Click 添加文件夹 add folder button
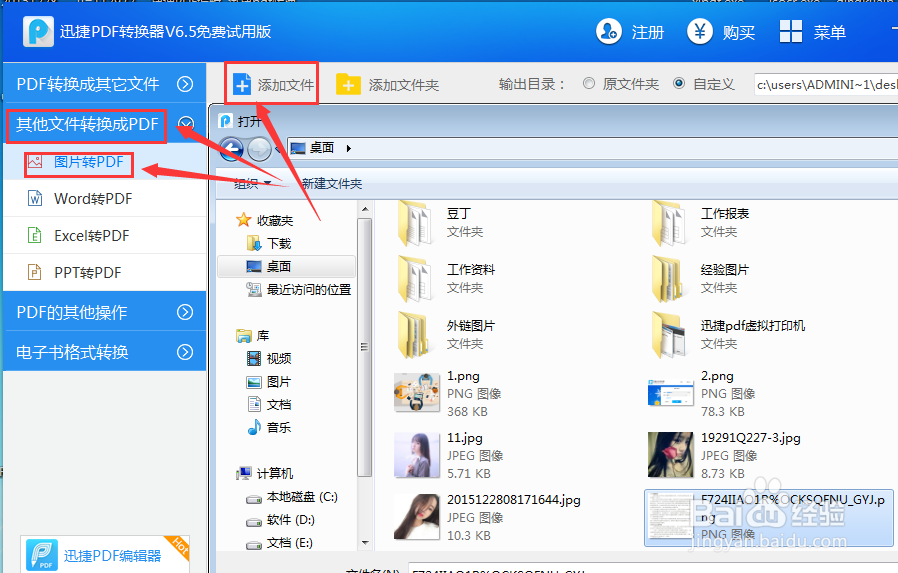Viewport: 898px width, 573px height. point(388,85)
